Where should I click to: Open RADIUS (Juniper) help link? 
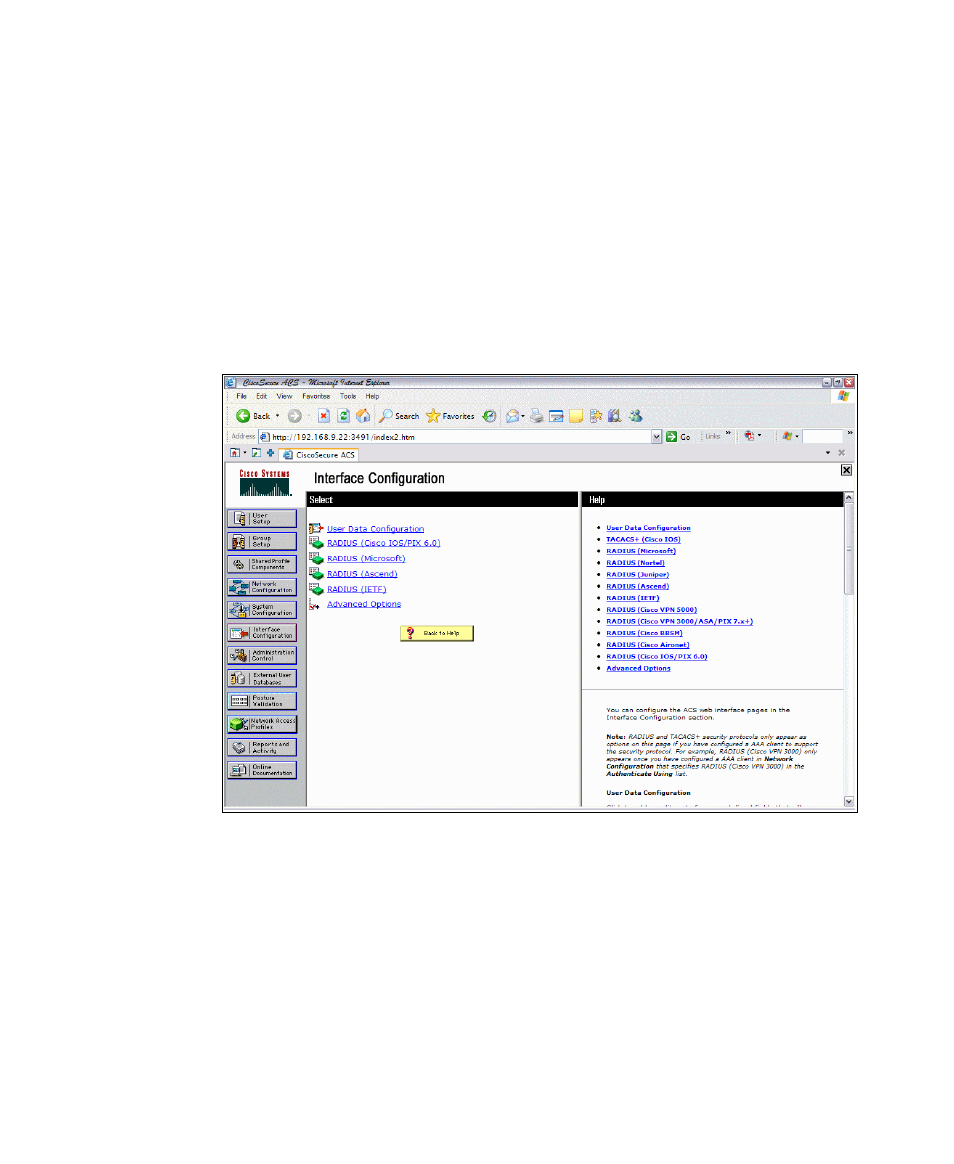[637, 575]
